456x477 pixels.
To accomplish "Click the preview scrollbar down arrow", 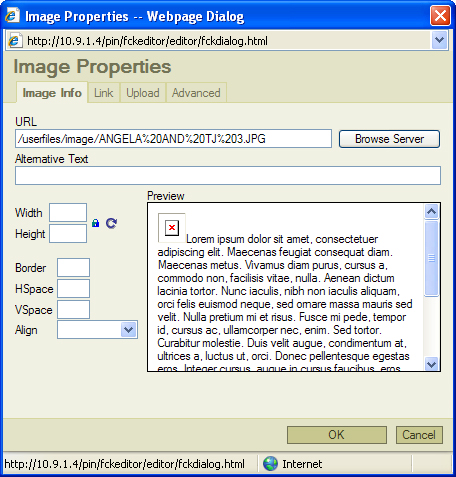I will coord(432,363).
